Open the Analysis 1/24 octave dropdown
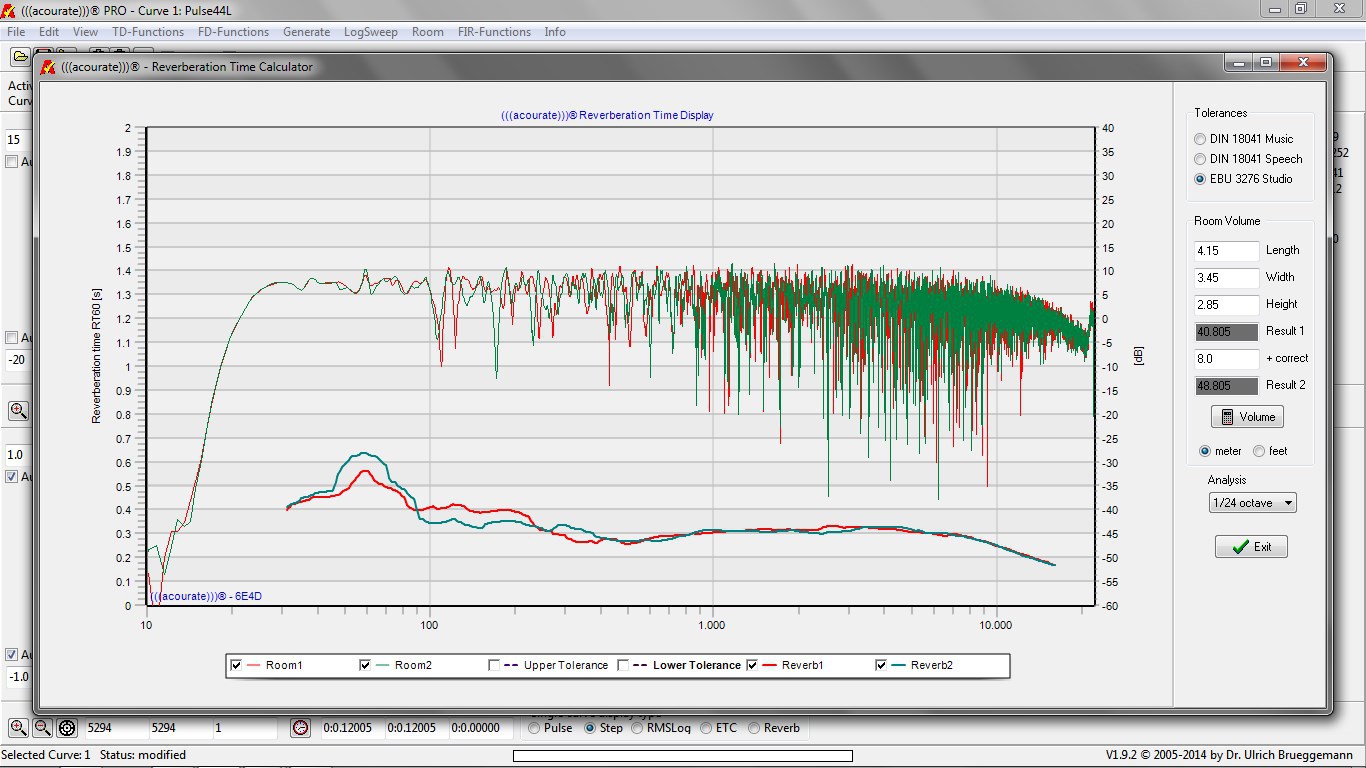Viewport: 1366px width, 768px height. (x=1252, y=503)
